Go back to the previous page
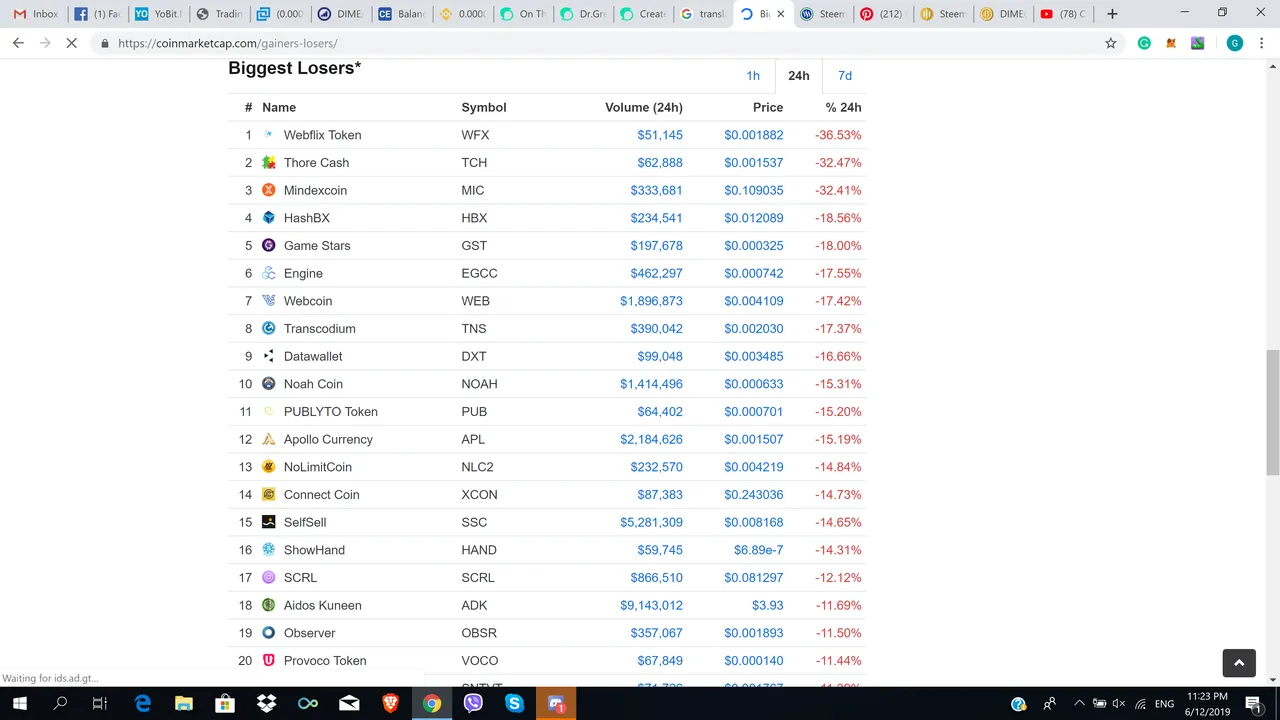 18,43
